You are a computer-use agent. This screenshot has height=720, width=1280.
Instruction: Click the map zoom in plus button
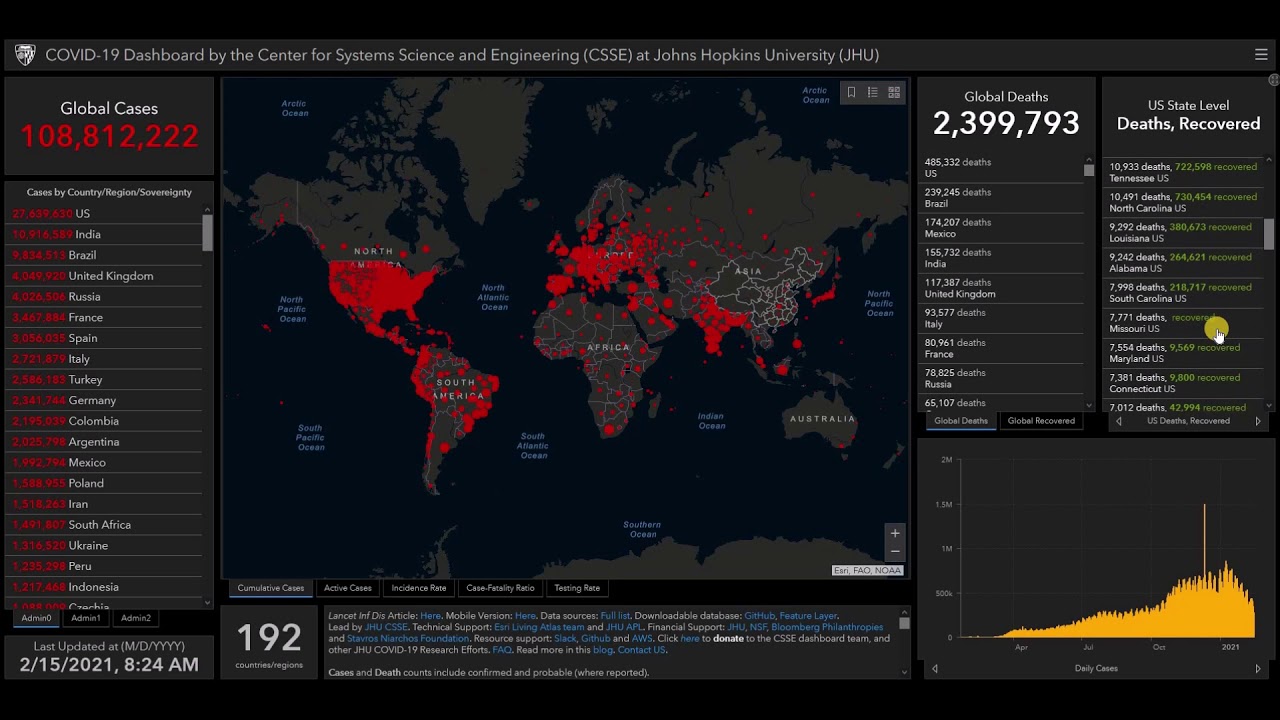(x=895, y=533)
